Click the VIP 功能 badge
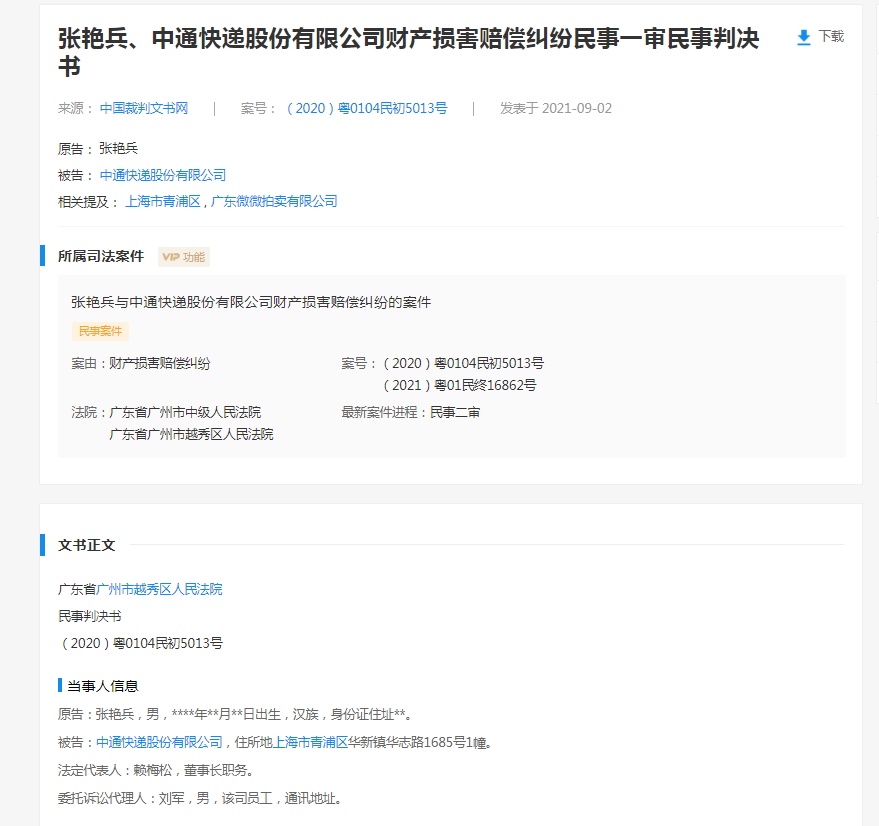This screenshot has height=826, width=879. pos(184,257)
